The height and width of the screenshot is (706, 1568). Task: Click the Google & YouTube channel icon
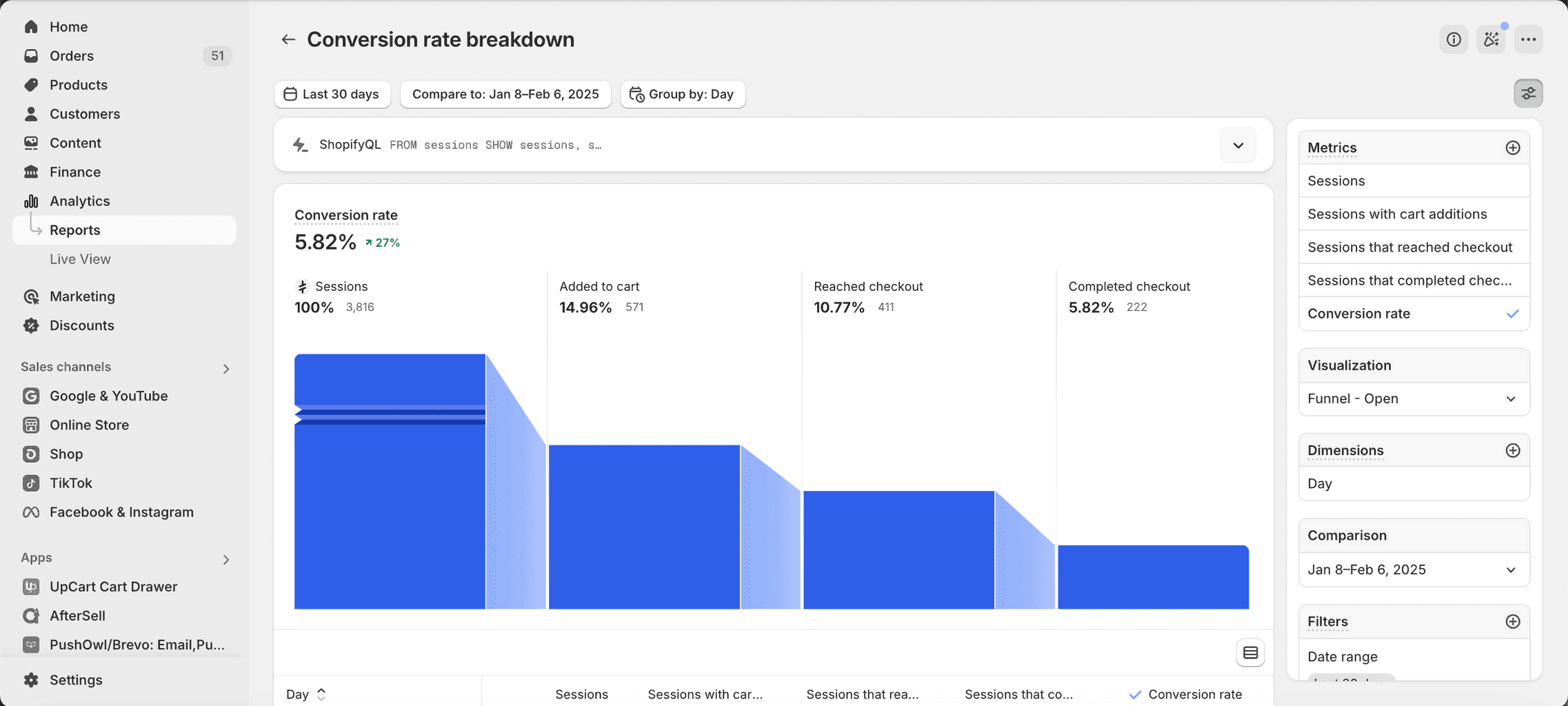[x=31, y=396]
